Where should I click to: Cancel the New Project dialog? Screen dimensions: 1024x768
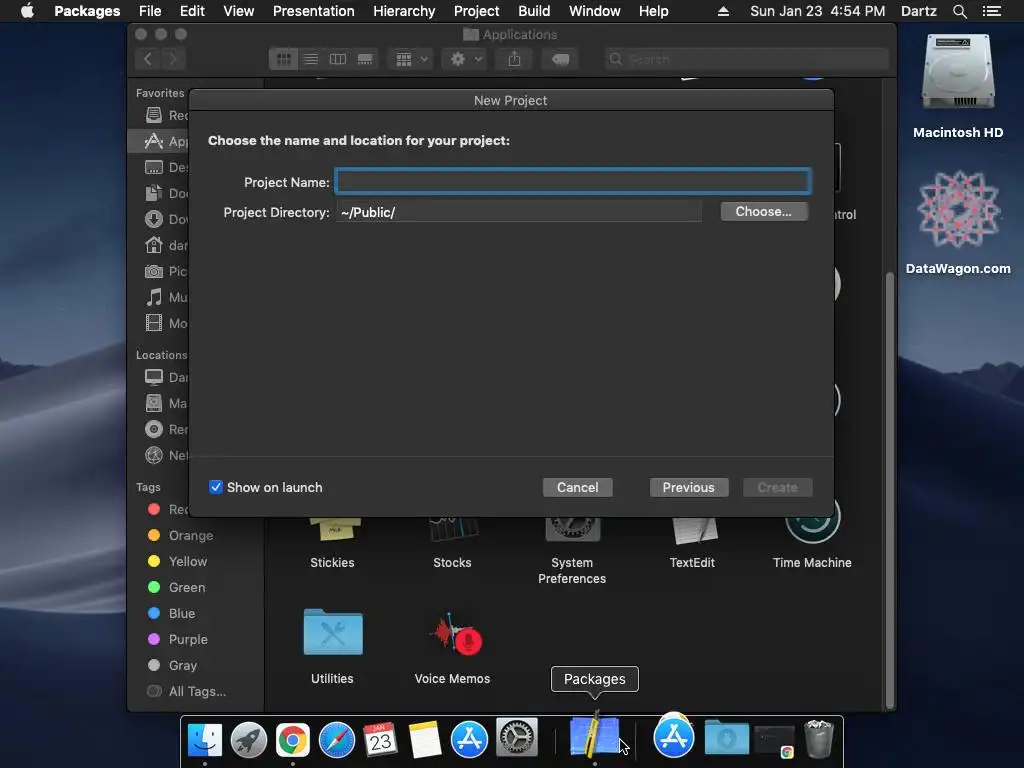[577, 487]
